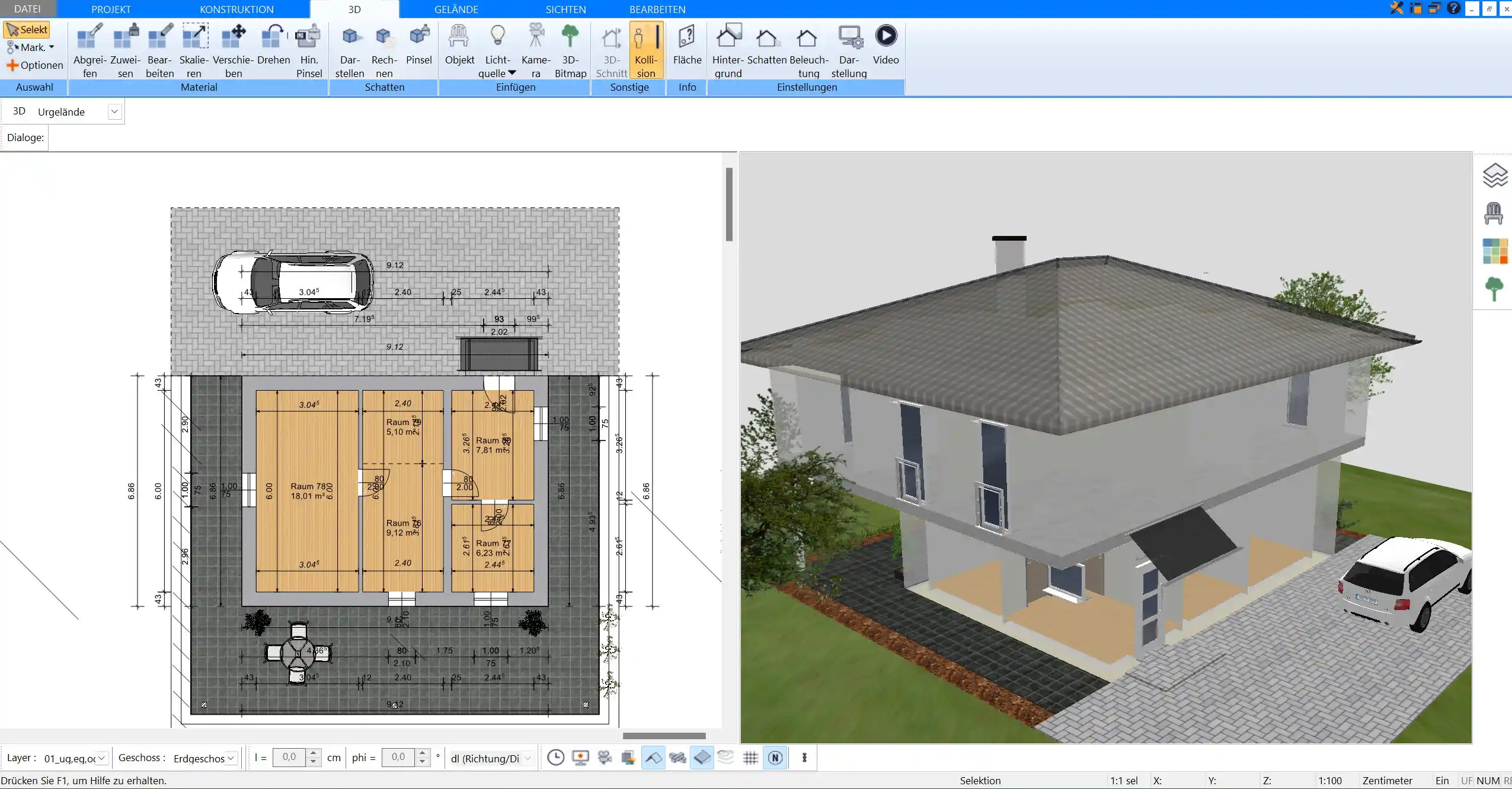The width and height of the screenshot is (1512, 789).
Task: Open Hintergrund settings
Action: [x=728, y=50]
